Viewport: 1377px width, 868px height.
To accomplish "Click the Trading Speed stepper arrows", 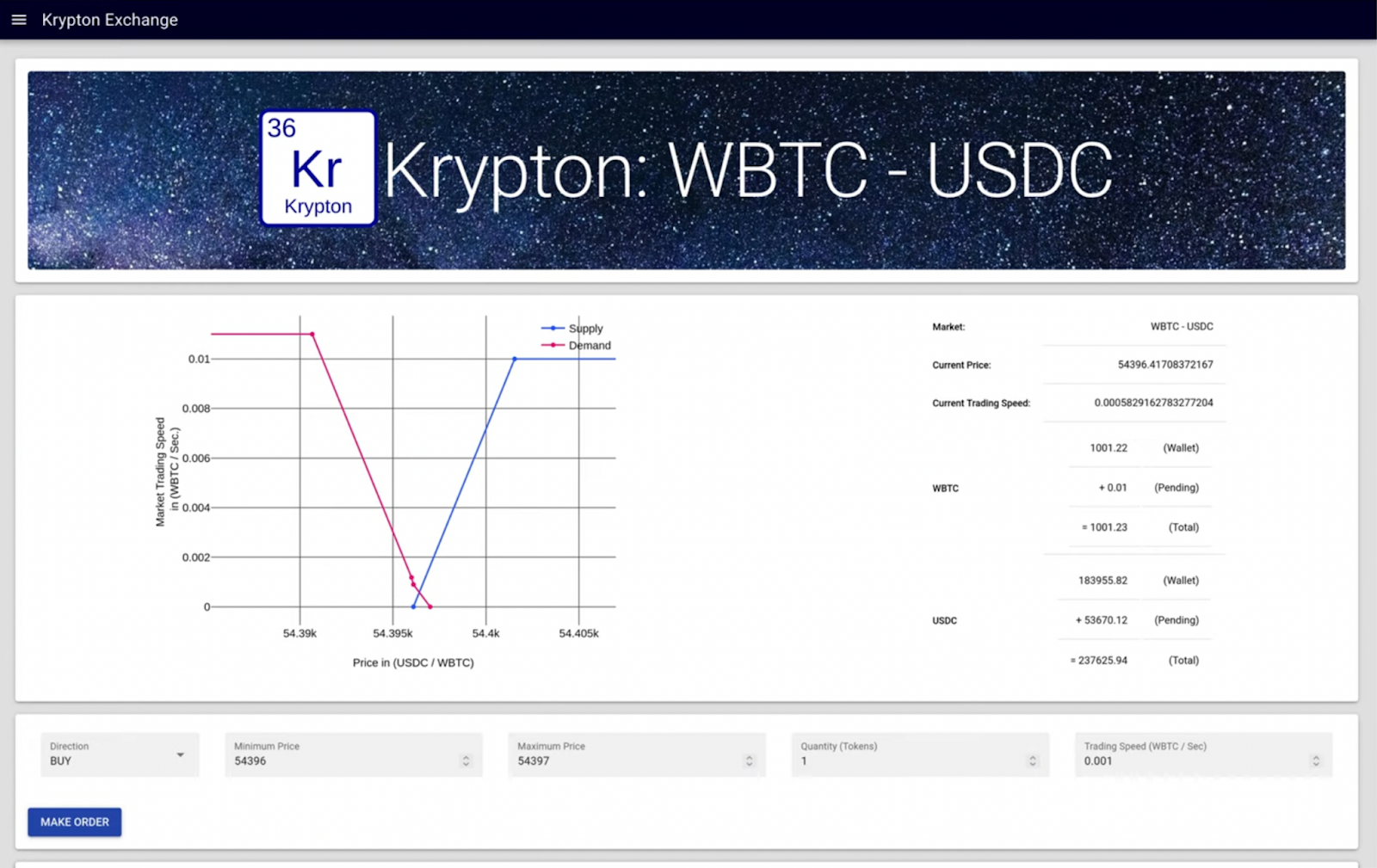I will point(1316,761).
